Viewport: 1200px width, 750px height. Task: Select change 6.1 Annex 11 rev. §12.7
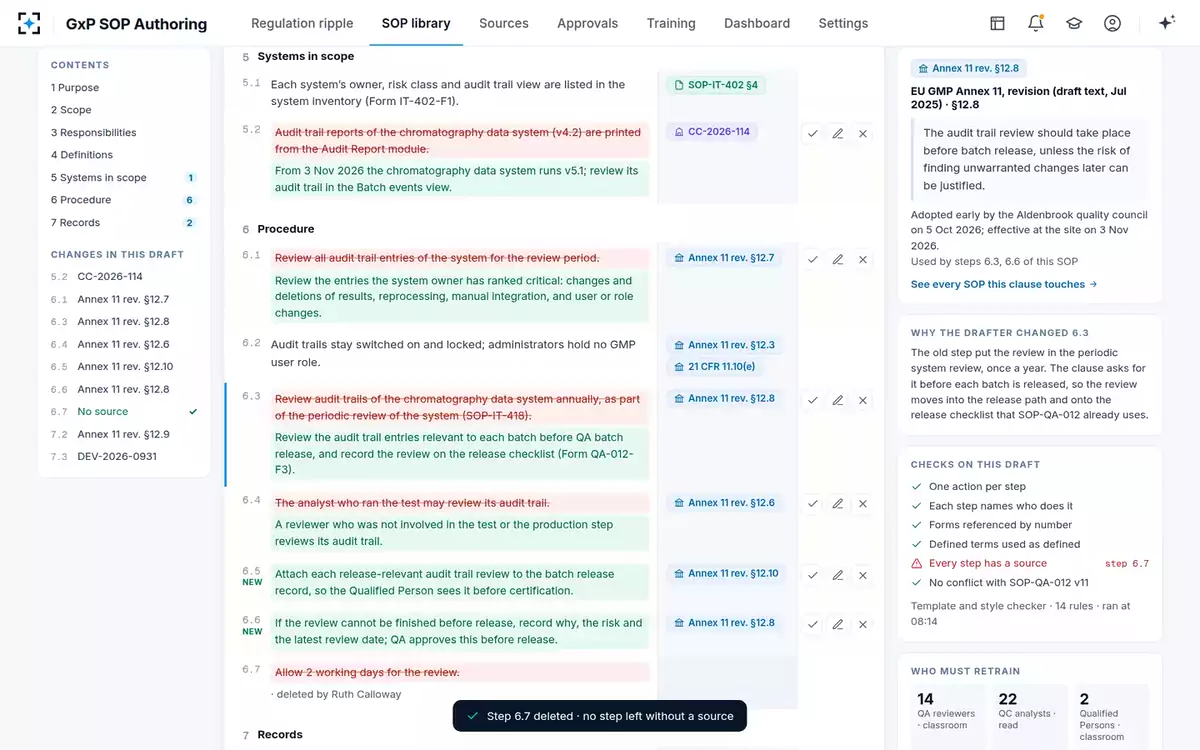click(124, 299)
